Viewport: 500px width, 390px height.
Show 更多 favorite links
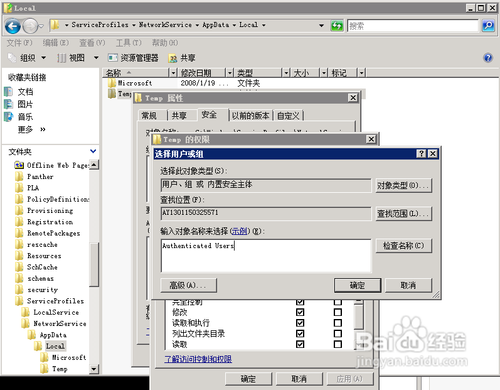(x=31, y=129)
